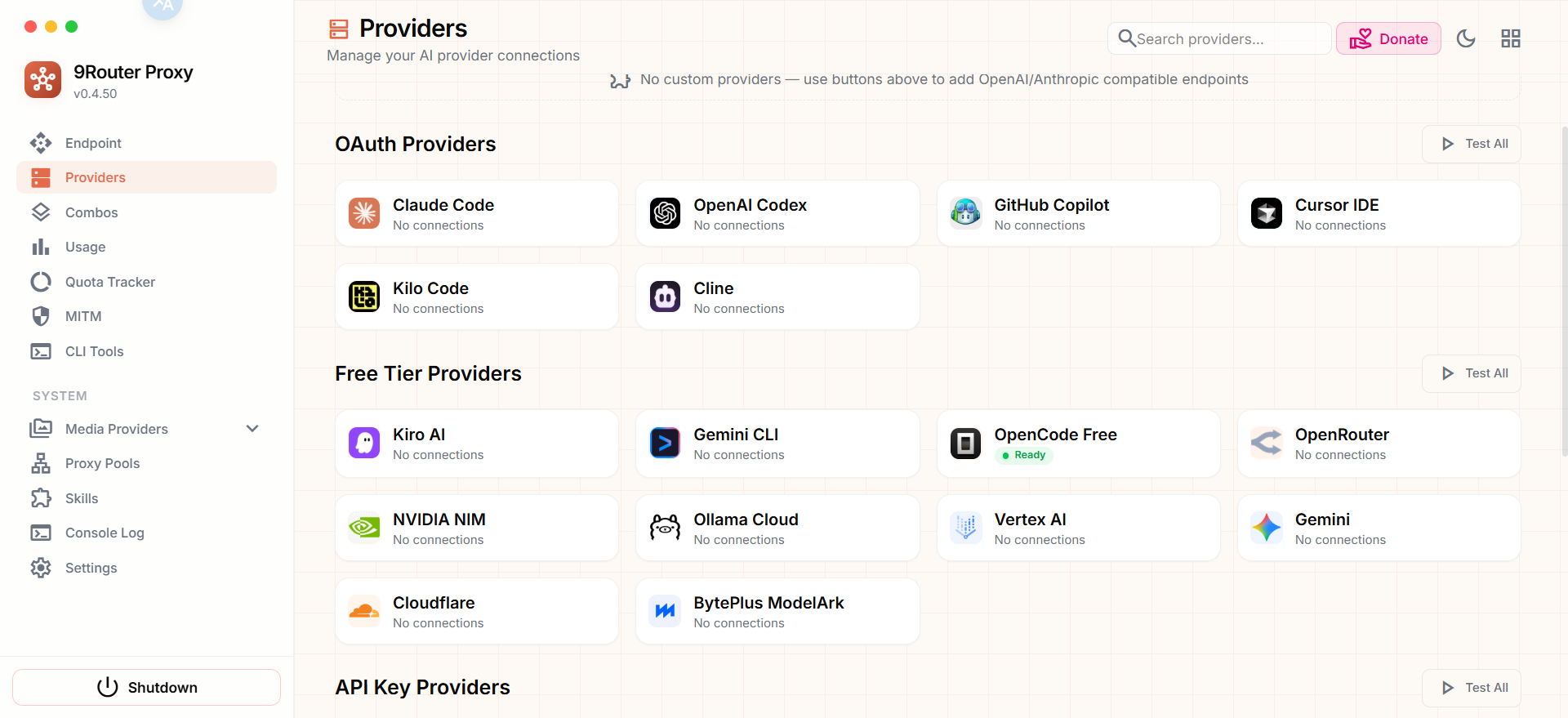The image size is (1568, 718).
Task: Open the Providers menu item
Action: coord(147,177)
